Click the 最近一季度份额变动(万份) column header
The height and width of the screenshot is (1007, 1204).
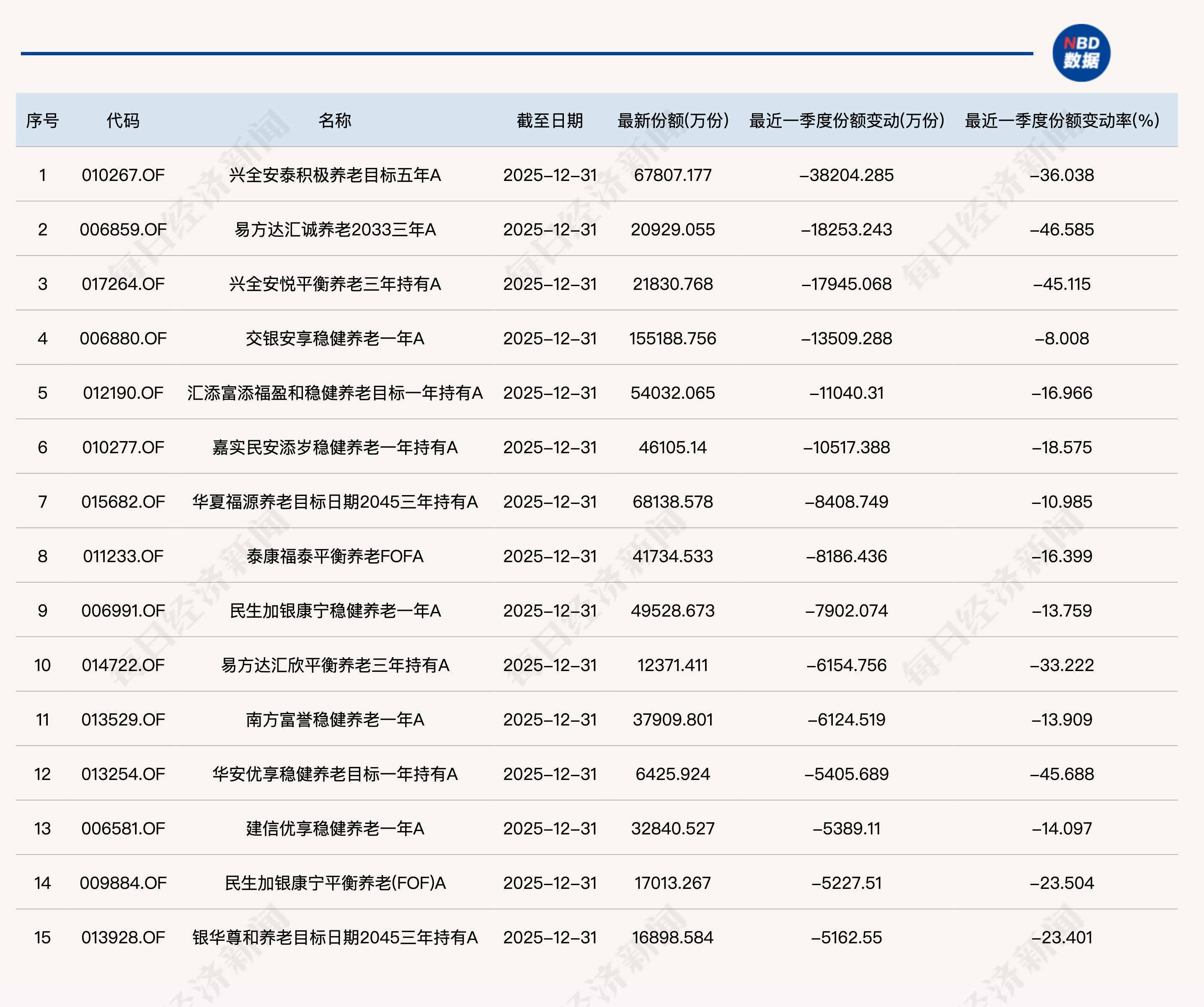click(x=846, y=120)
